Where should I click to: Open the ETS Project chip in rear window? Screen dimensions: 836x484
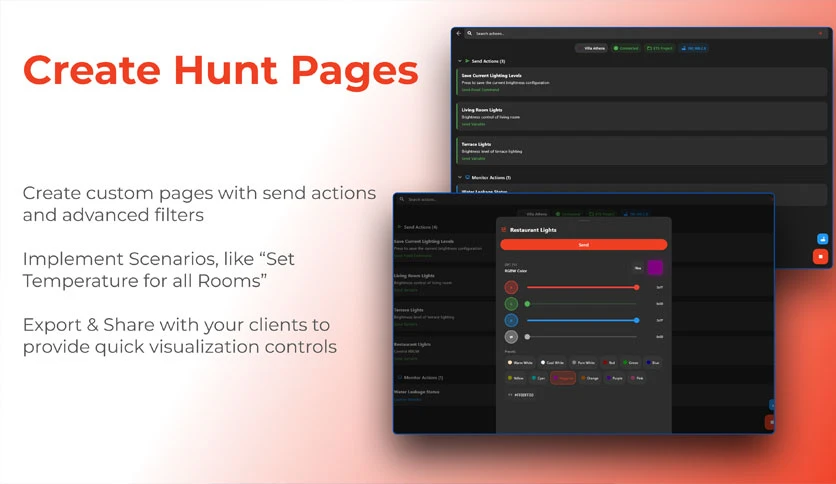[x=660, y=48]
